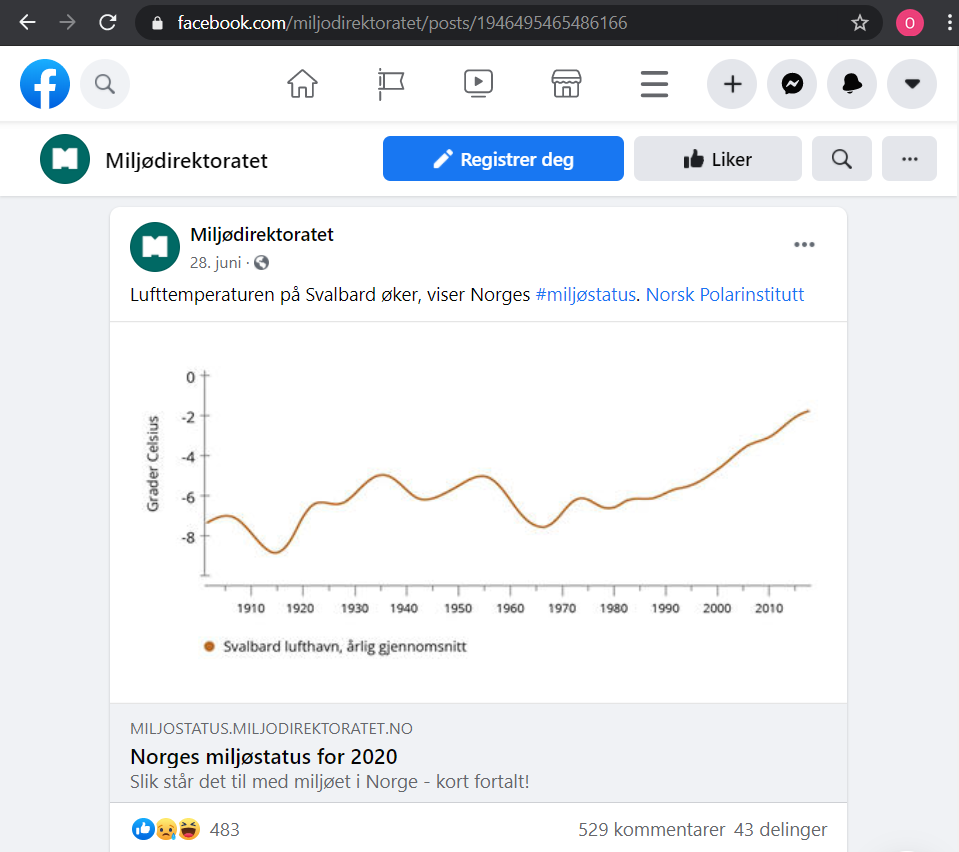
Task: Open Norsk Polarinstitutt link
Action: click(x=725, y=295)
